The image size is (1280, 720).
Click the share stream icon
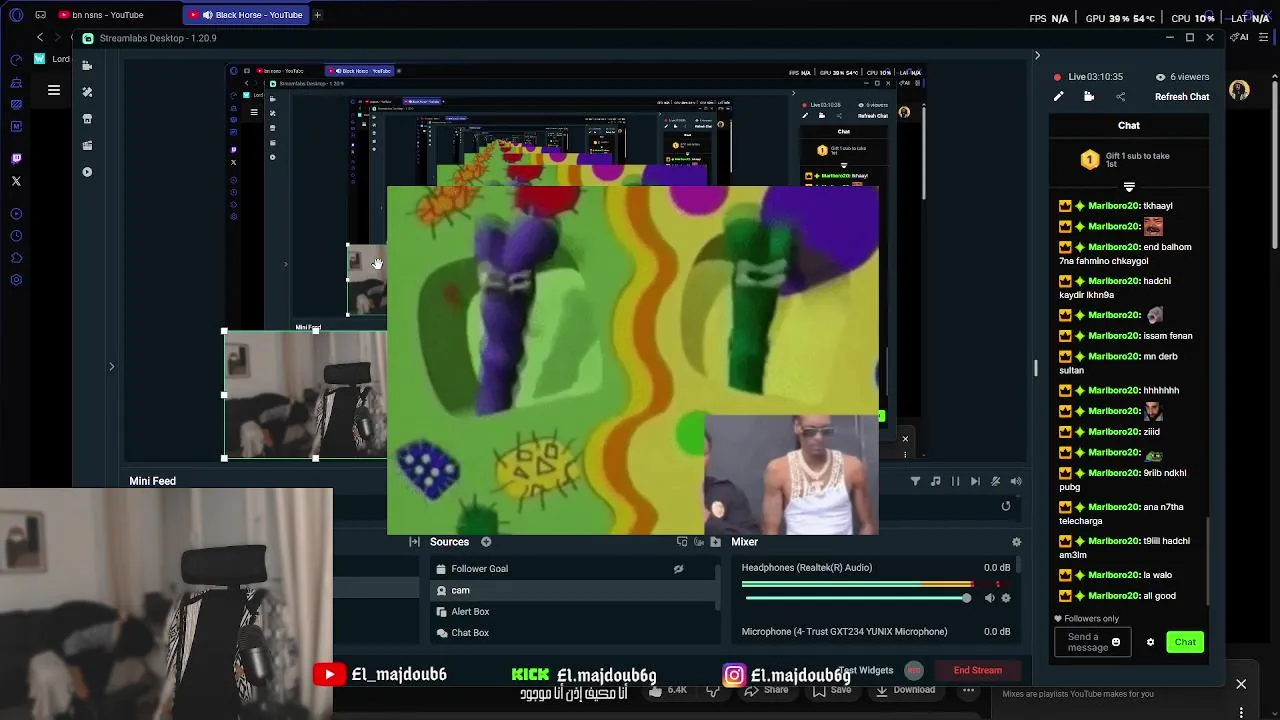click(1120, 97)
